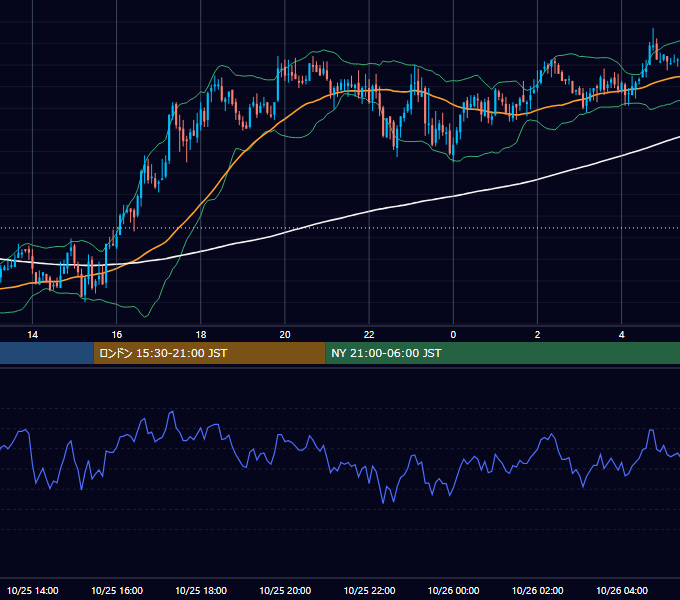Click the 0 hour label on the price chart axis

point(453,335)
